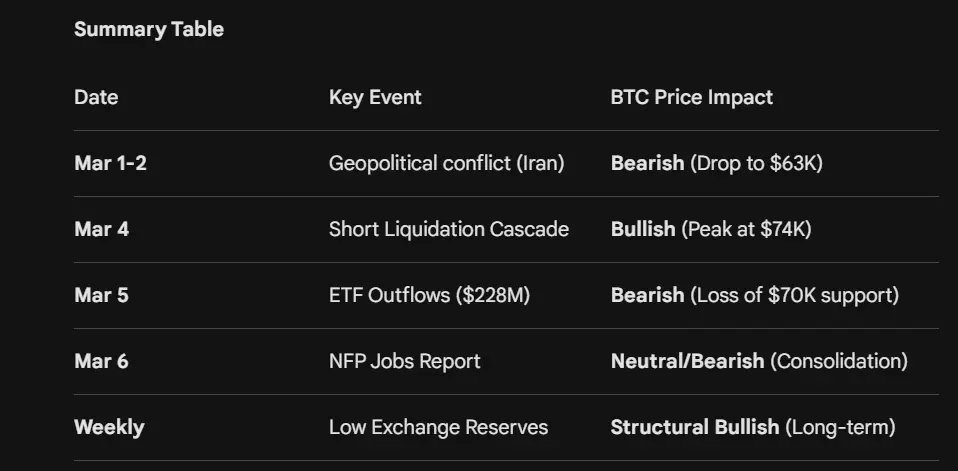Click the Structural Bullish (Long-term) impact cell

[x=752, y=427]
